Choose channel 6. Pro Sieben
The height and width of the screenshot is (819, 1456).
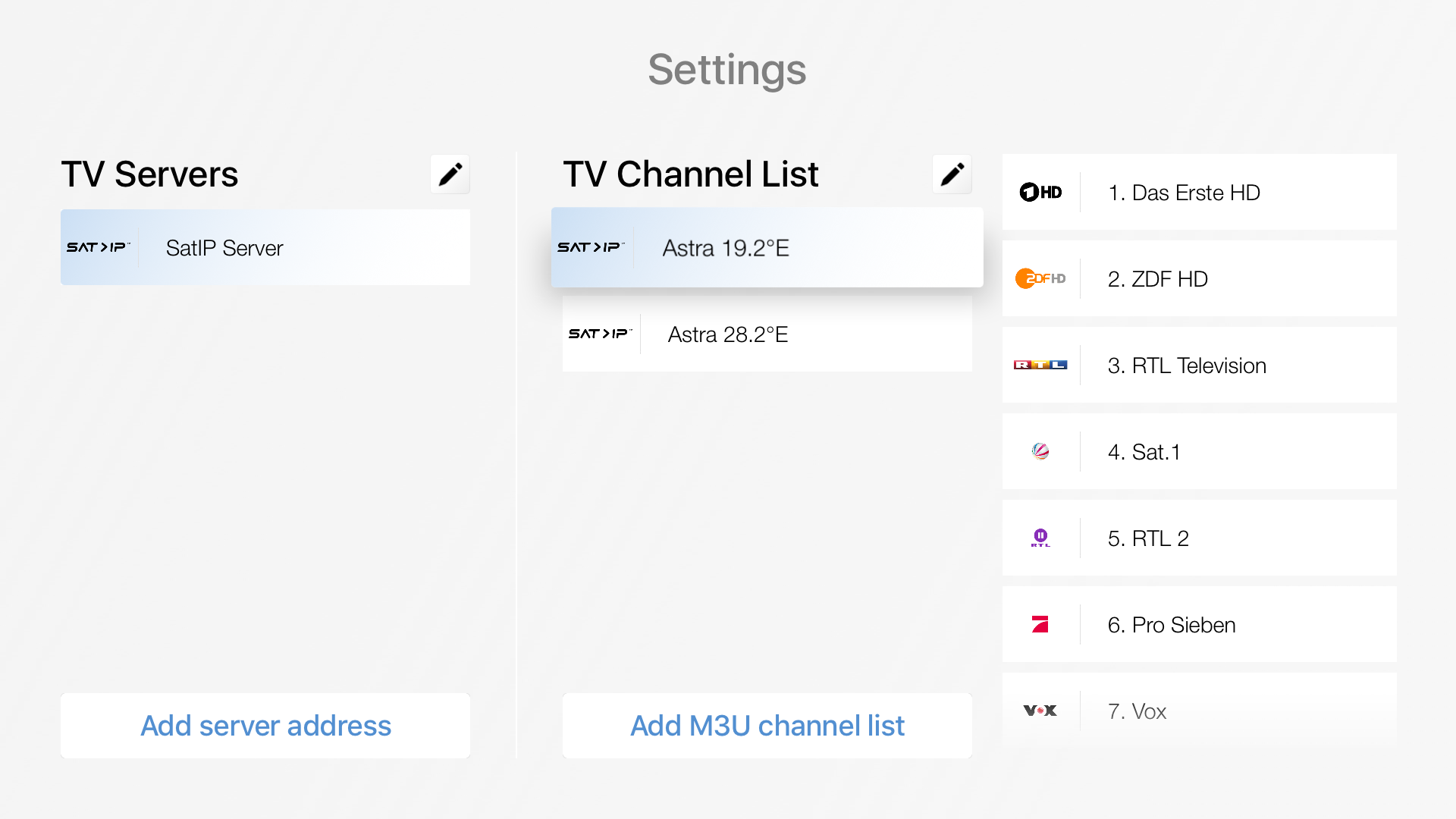click(1200, 625)
